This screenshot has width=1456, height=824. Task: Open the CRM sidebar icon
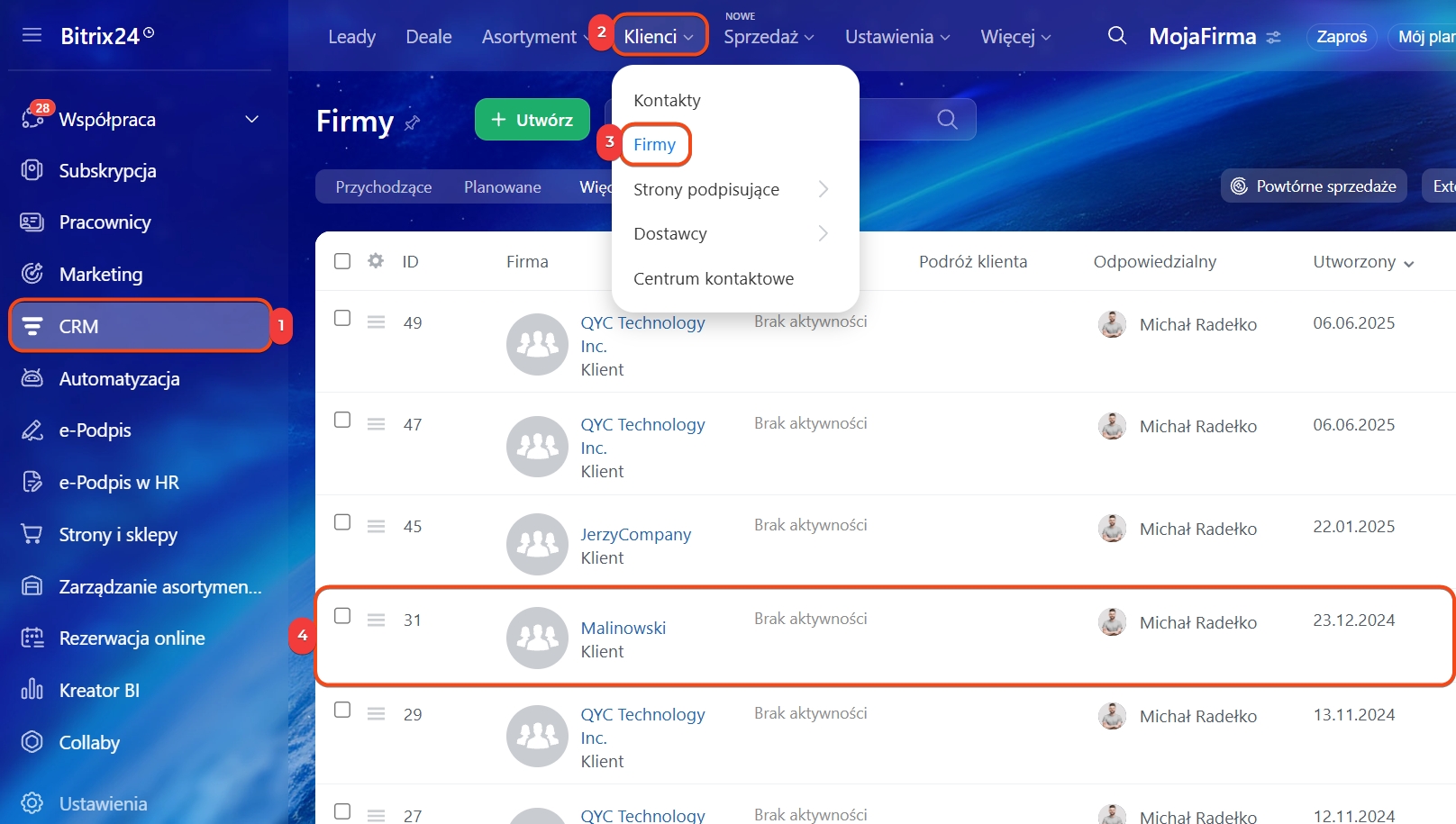(x=32, y=326)
